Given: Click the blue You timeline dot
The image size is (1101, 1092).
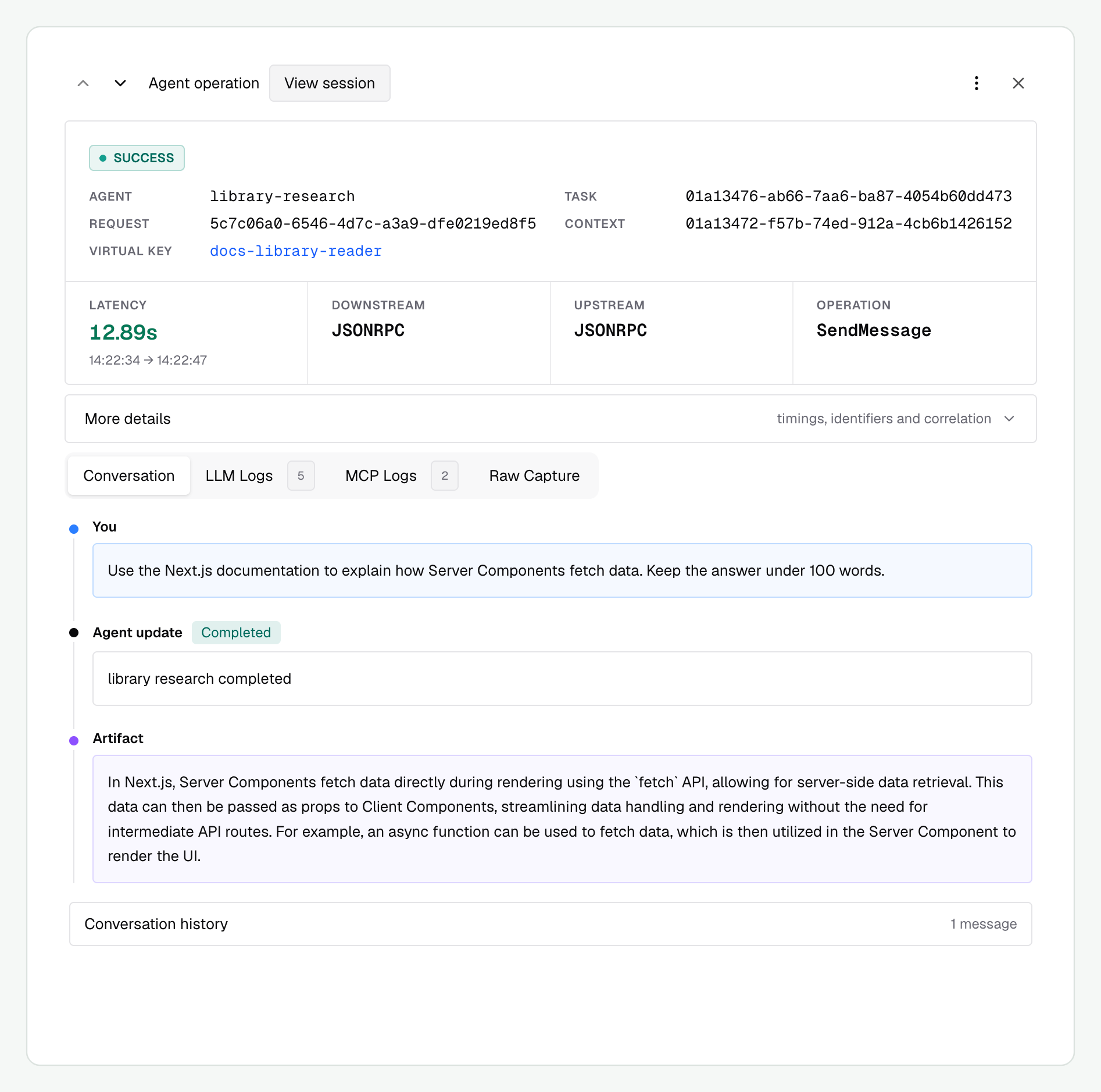Looking at the screenshot, I should pyautogui.click(x=74, y=529).
